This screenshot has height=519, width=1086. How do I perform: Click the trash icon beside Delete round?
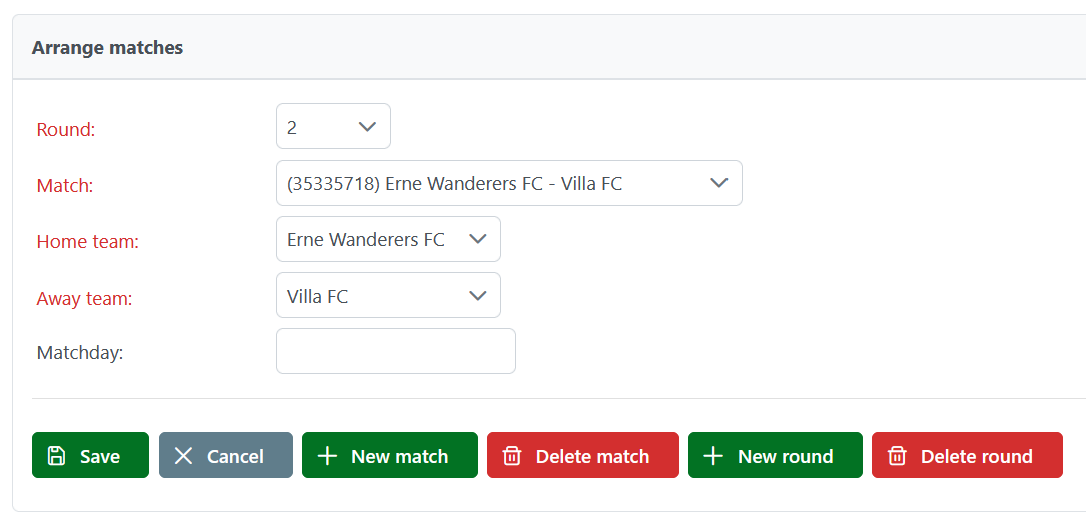[897, 456]
